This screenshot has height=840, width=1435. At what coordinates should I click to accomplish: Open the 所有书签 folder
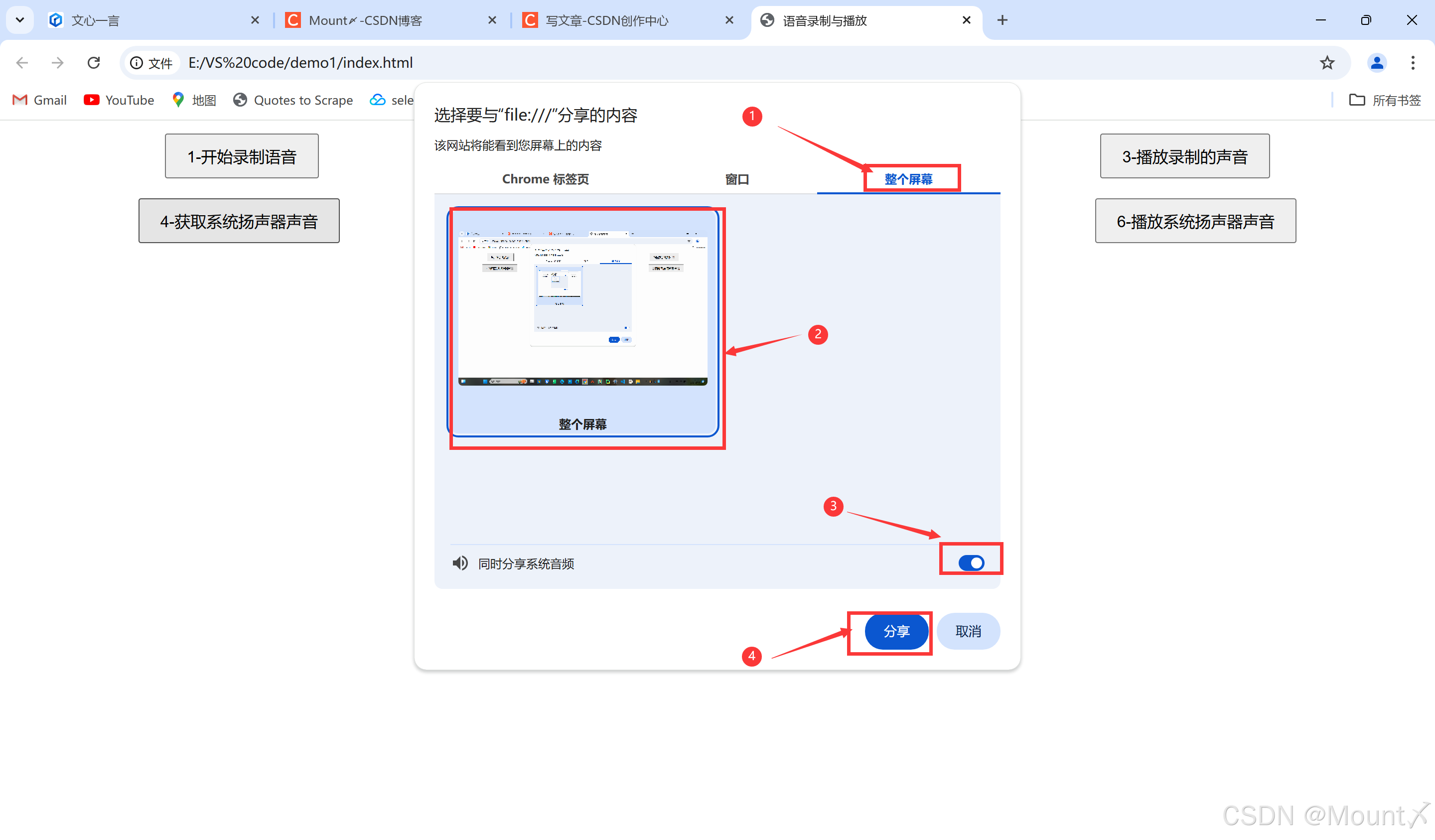click(x=1385, y=100)
